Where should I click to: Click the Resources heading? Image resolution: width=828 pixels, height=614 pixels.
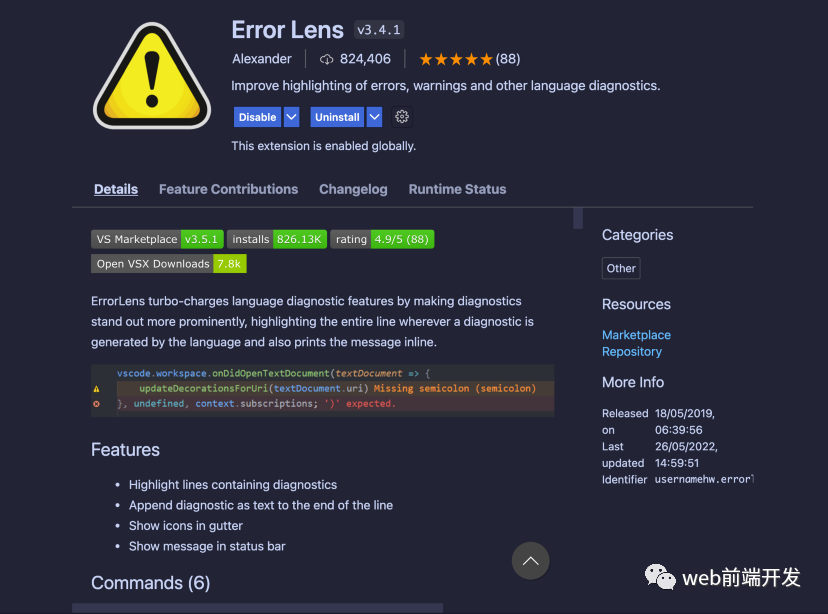coord(636,304)
